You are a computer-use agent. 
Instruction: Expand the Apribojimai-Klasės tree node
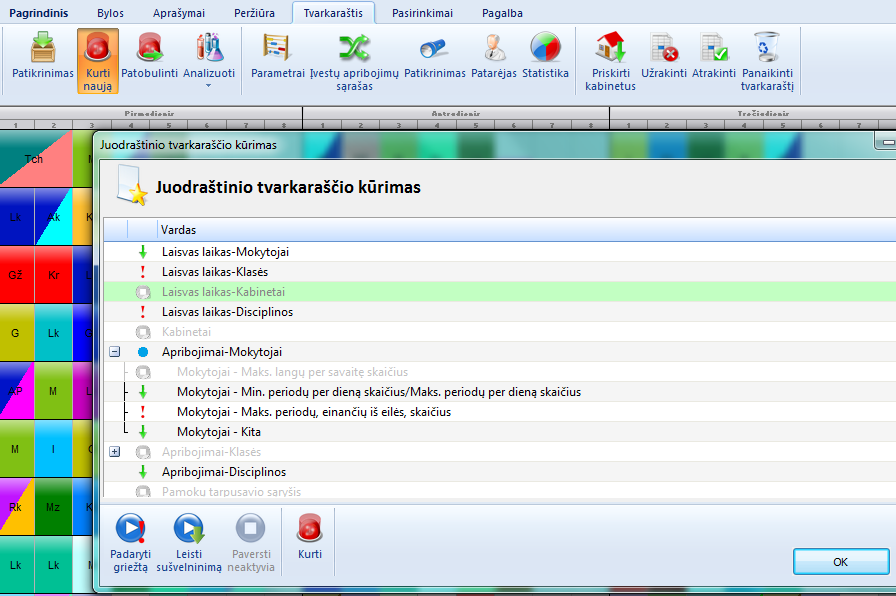click(114, 452)
